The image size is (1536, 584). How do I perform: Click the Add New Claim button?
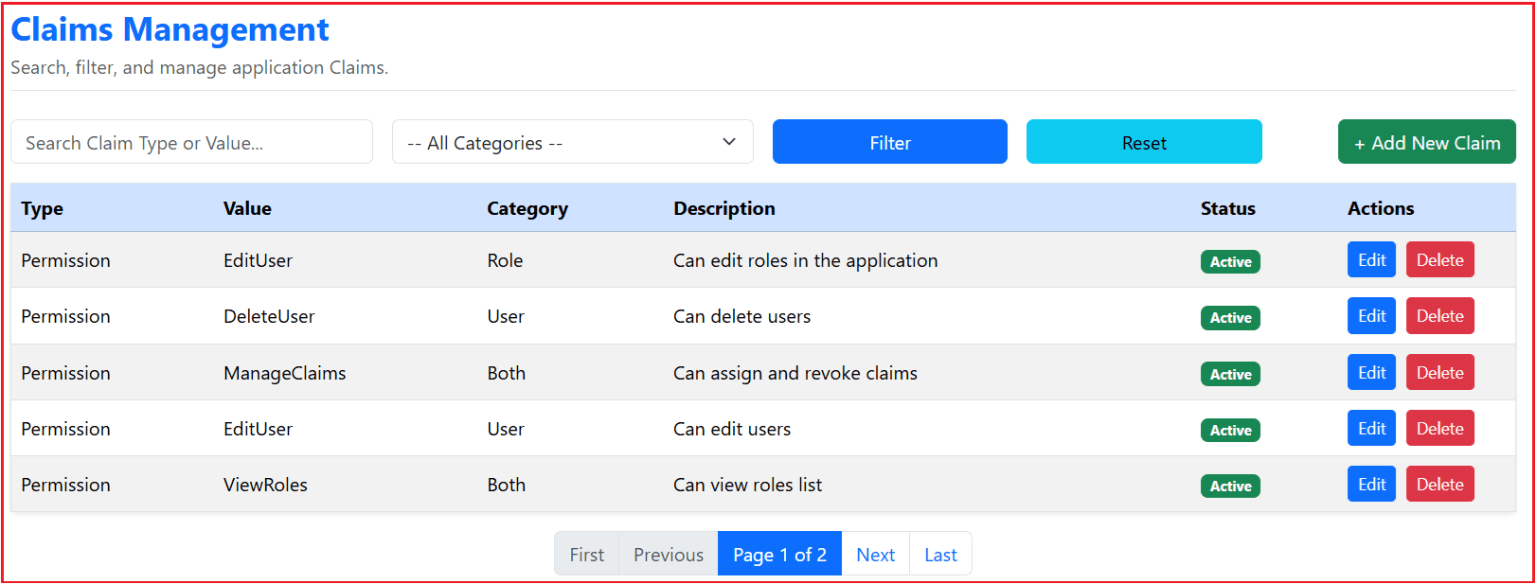1427,141
